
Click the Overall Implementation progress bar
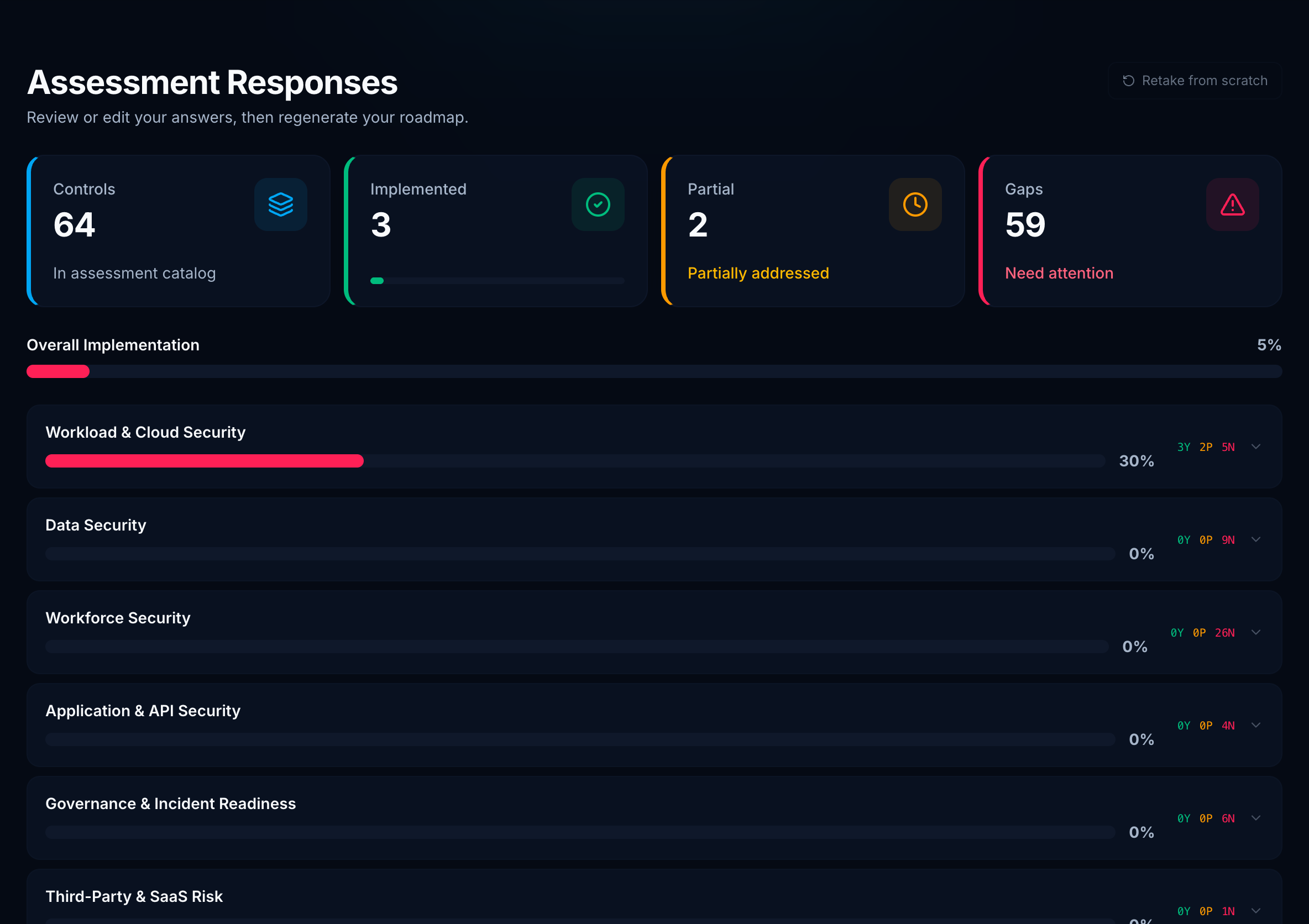[x=654, y=371]
